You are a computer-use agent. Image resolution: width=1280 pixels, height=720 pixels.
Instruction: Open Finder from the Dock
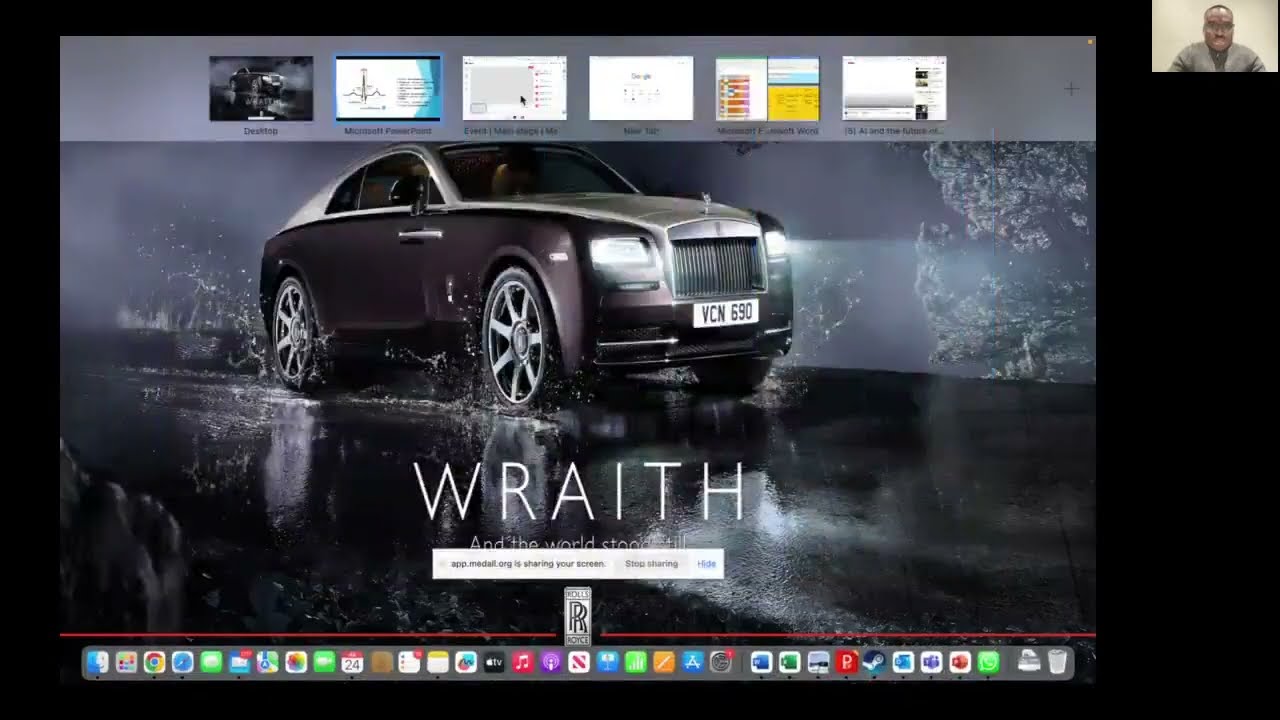97,662
